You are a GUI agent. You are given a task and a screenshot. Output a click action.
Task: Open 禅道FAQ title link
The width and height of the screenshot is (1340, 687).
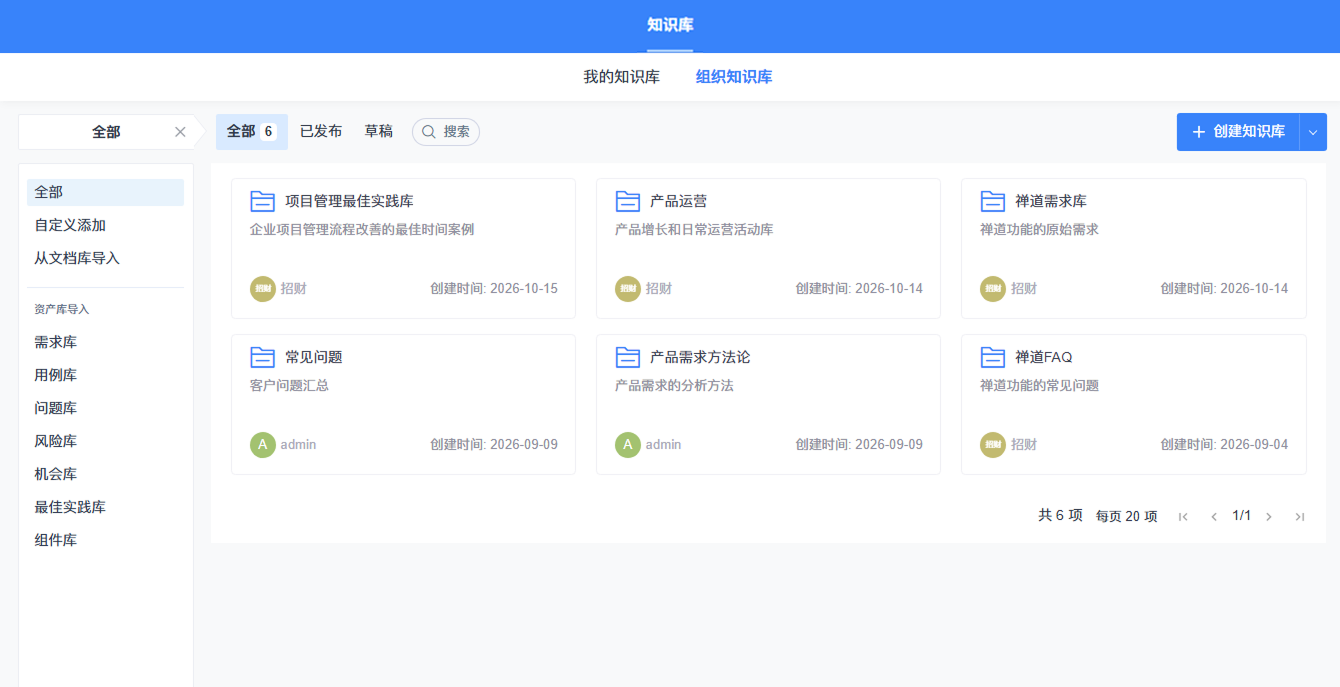coord(1044,357)
